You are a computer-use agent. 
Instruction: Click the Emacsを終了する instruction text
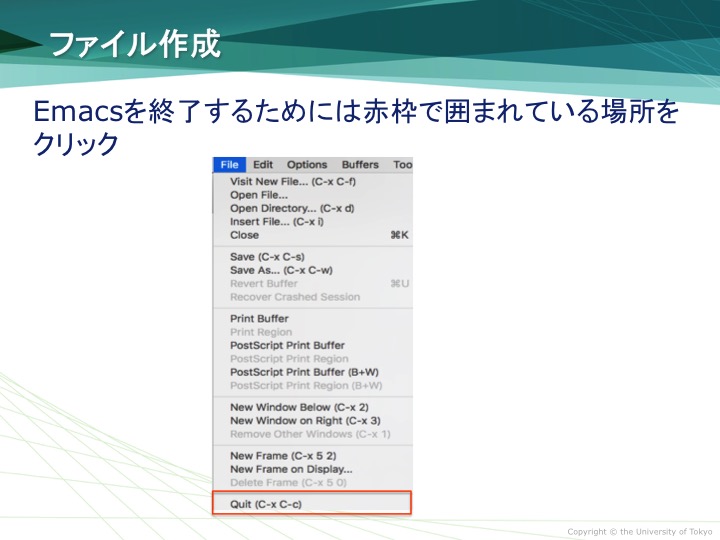pos(356,127)
